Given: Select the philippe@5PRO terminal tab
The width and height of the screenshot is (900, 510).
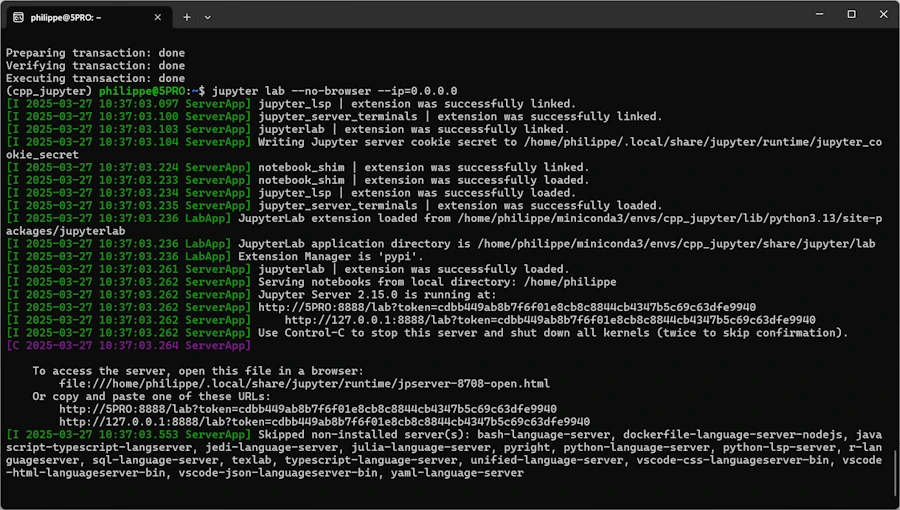Looking at the screenshot, I should (x=89, y=17).
